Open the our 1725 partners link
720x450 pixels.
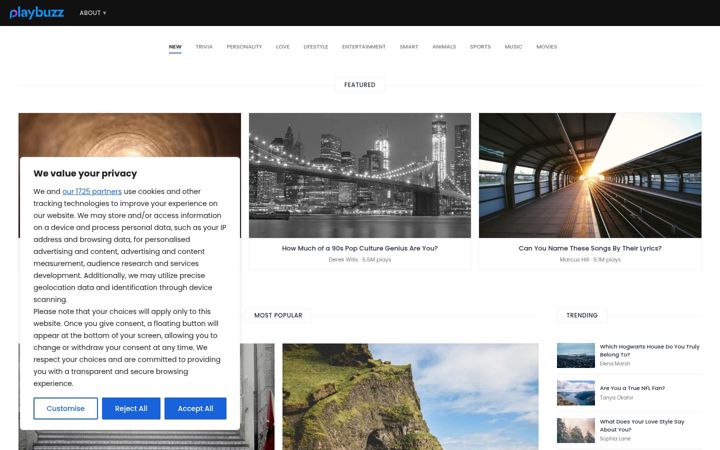coord(92,191)
